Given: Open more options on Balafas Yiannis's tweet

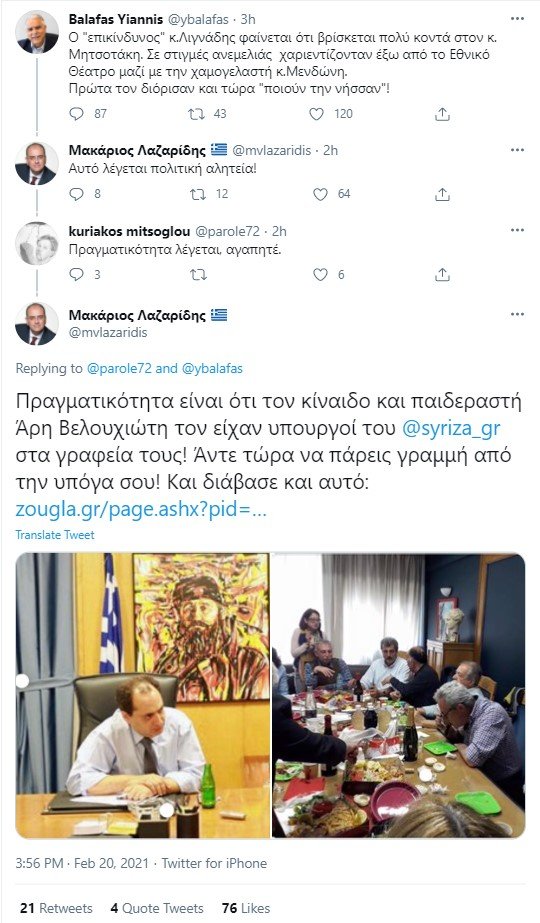Looking at the screenshot, I should tap(517, 19).
